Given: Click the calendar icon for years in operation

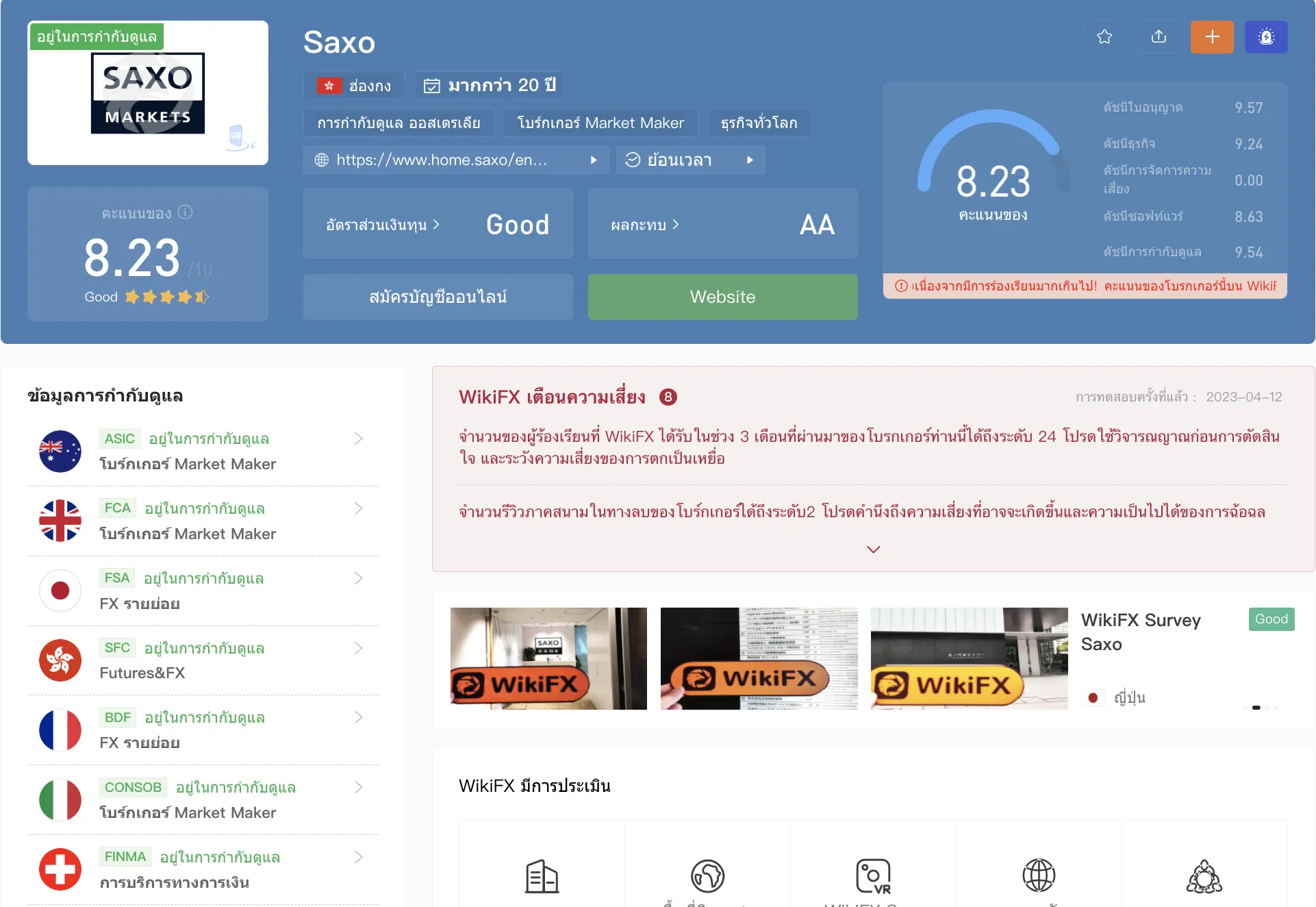Looking at the screenshot, I should [431, 86].
